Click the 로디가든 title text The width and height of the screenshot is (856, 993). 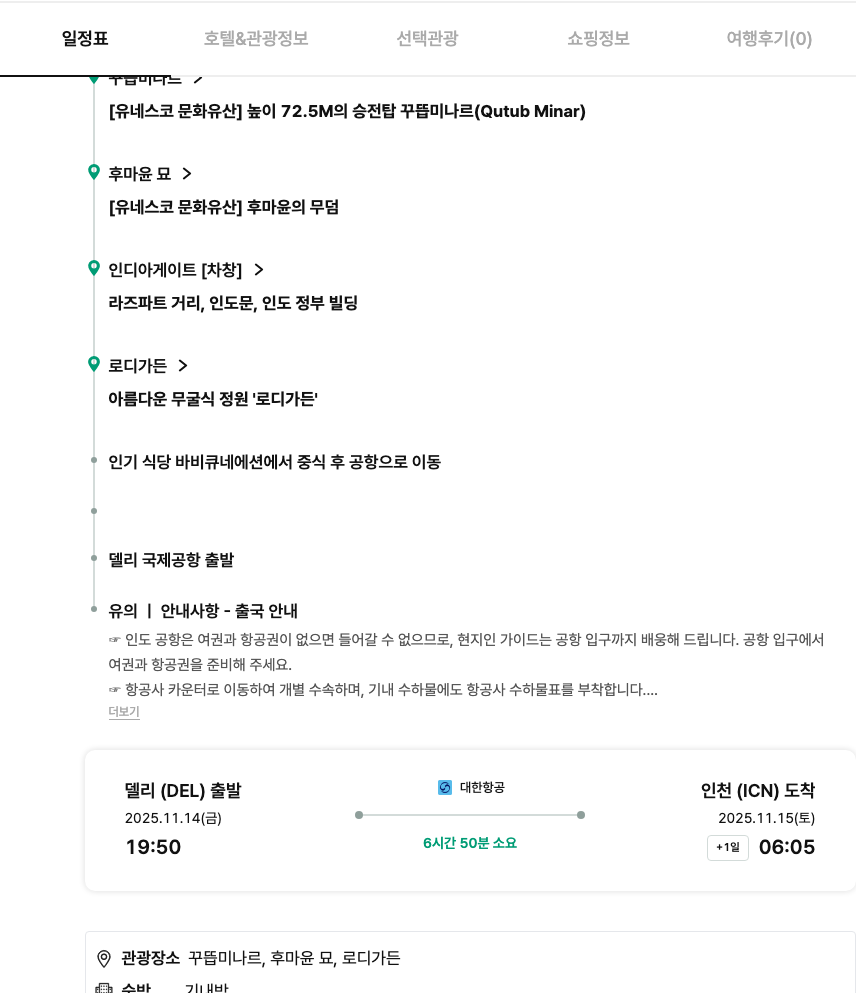(x=138, y=366)
